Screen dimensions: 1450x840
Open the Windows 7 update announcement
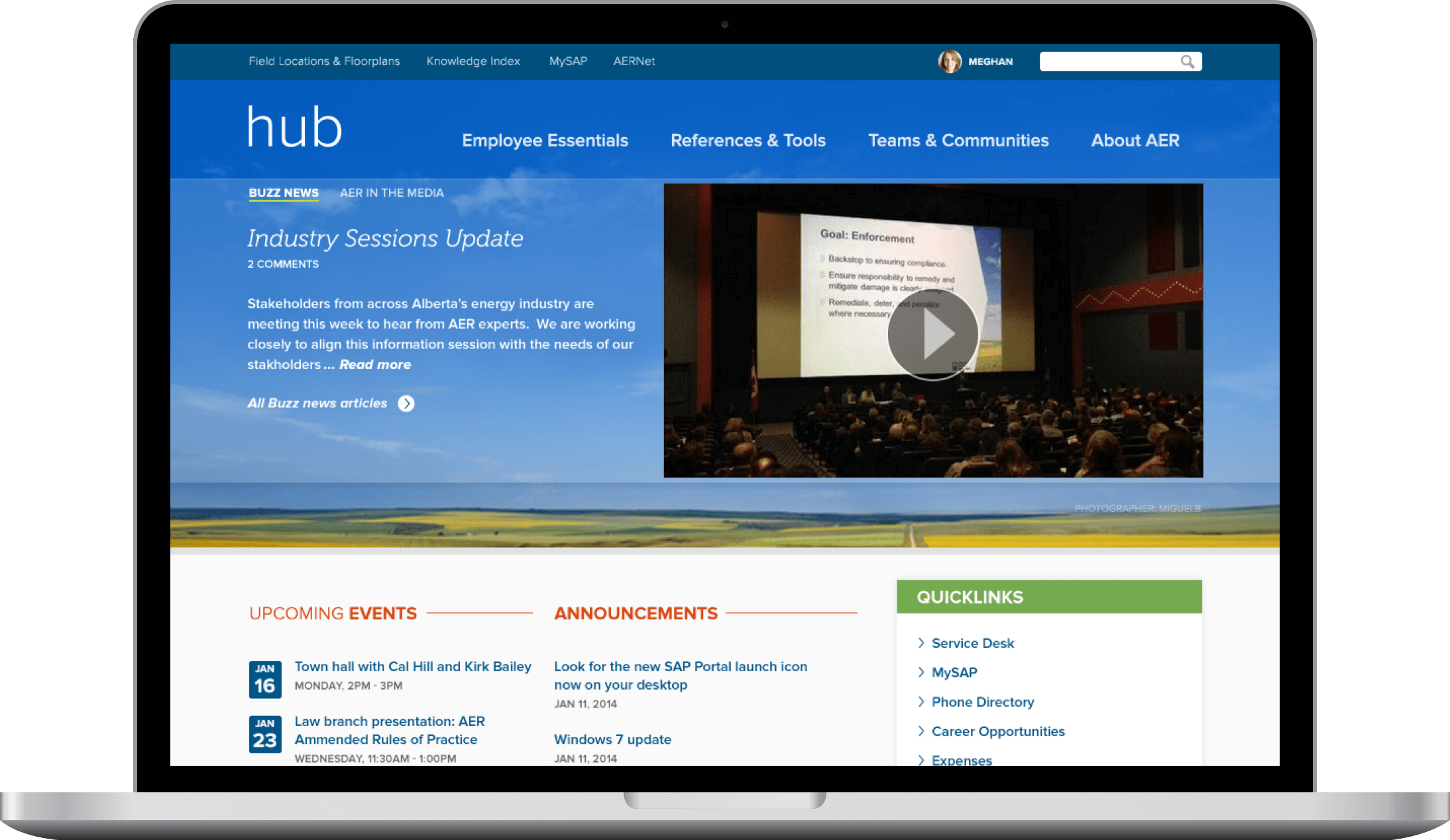pyautogui.click(x=612, y=739)
